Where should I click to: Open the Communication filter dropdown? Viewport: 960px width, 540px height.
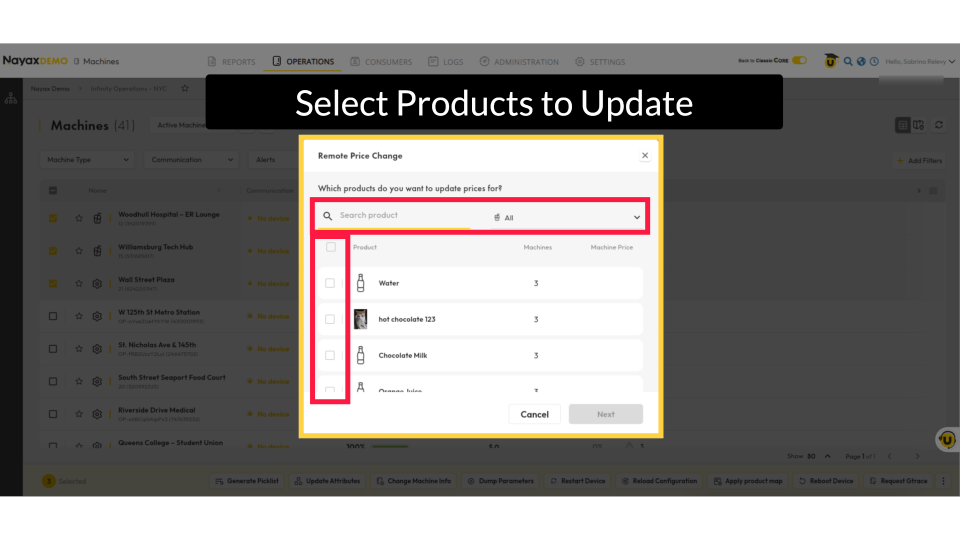pos(193,160)
